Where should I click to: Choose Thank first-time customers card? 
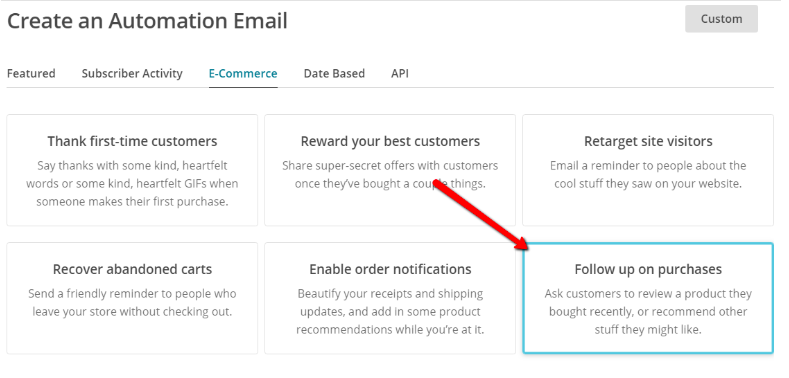coord(132,170)
